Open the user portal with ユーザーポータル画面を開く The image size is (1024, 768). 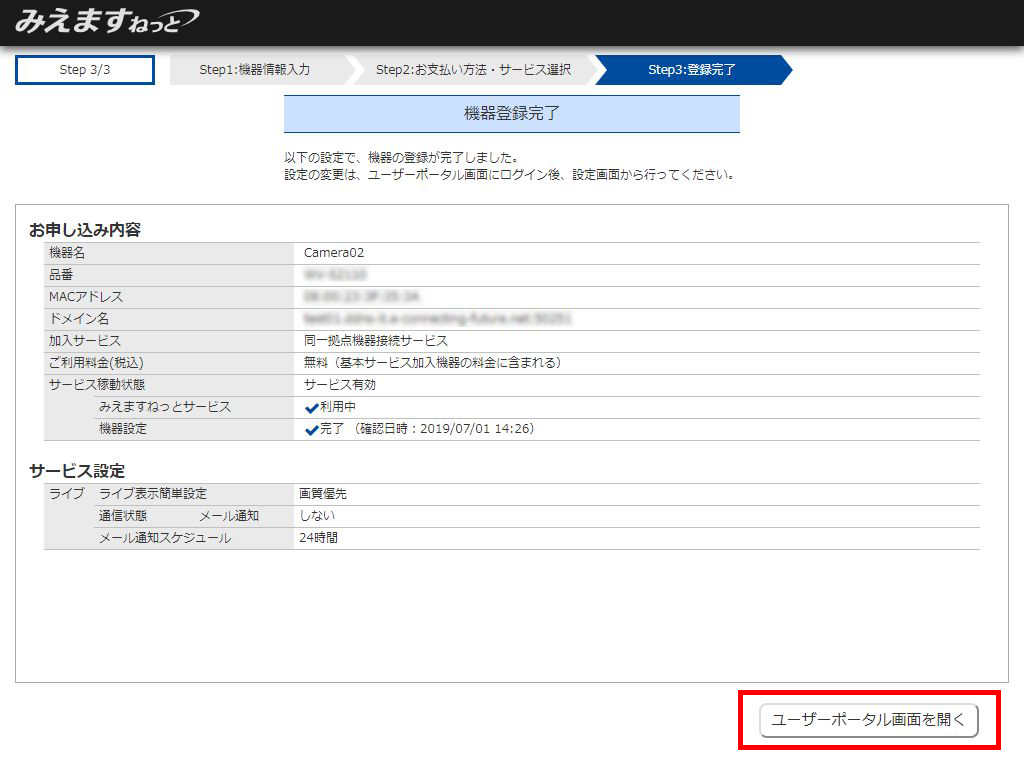868,720
